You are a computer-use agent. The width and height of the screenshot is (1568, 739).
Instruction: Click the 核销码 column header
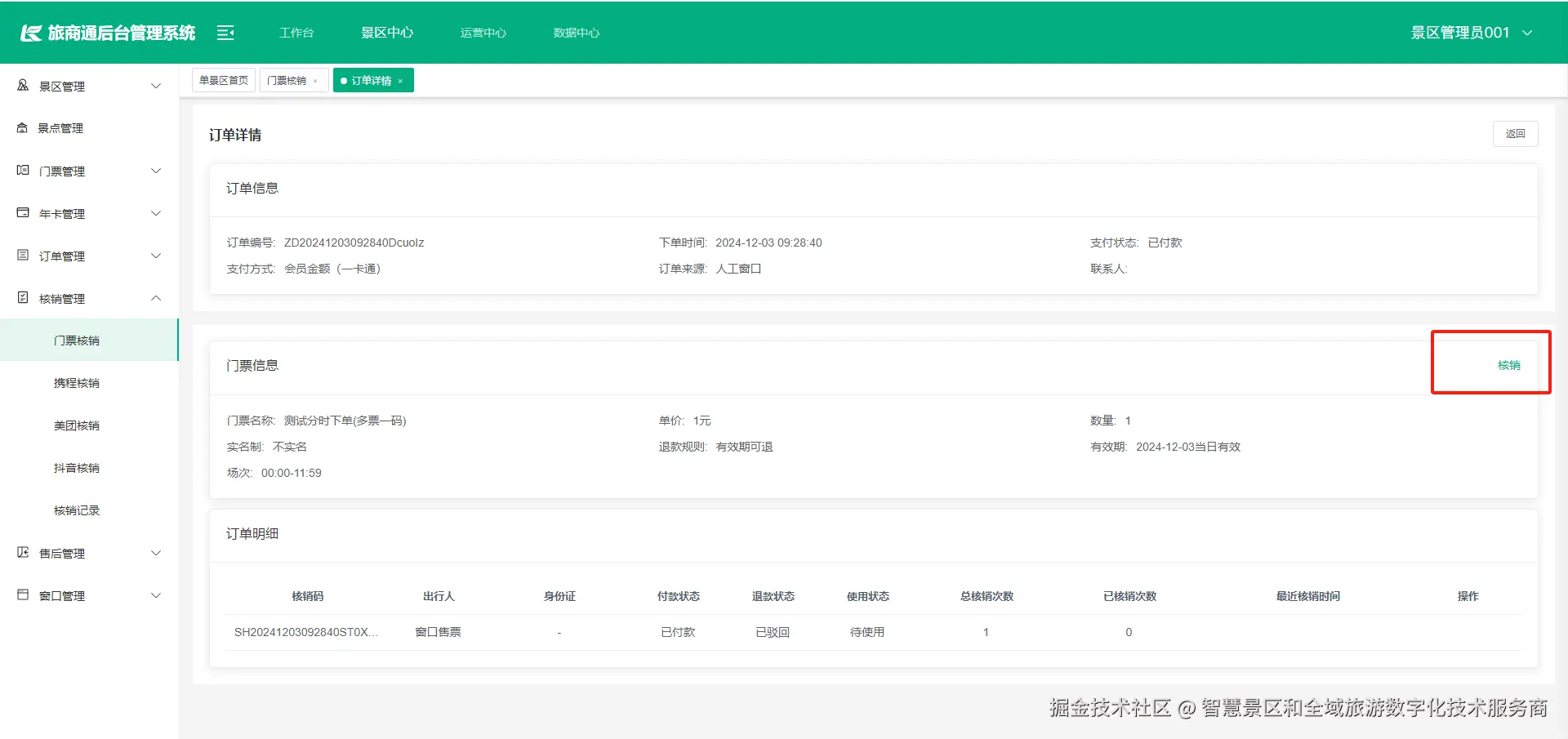308,596
